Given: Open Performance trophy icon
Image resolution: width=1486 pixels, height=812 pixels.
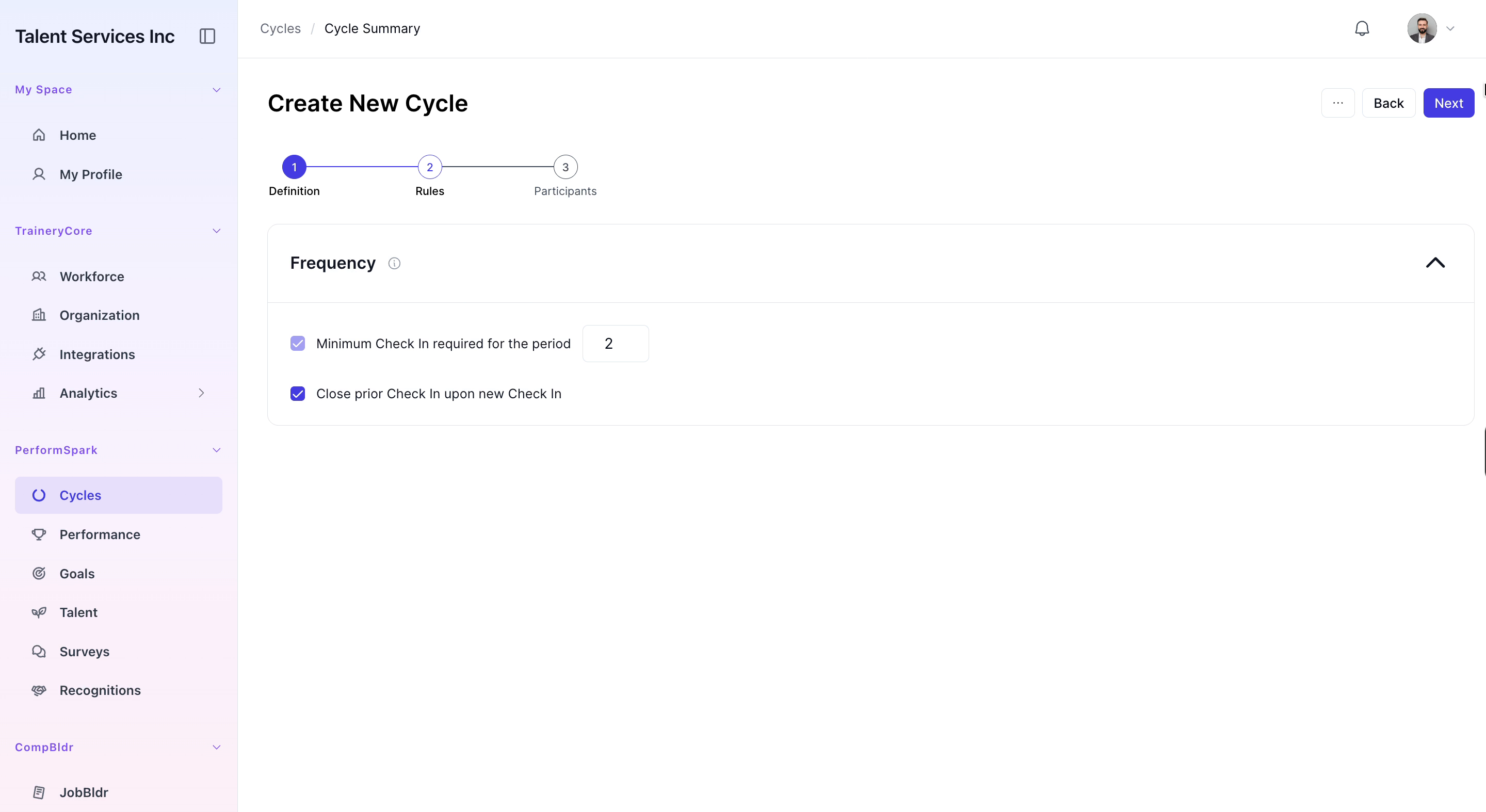Looking at the screenshot, I should tap(39, 534).
